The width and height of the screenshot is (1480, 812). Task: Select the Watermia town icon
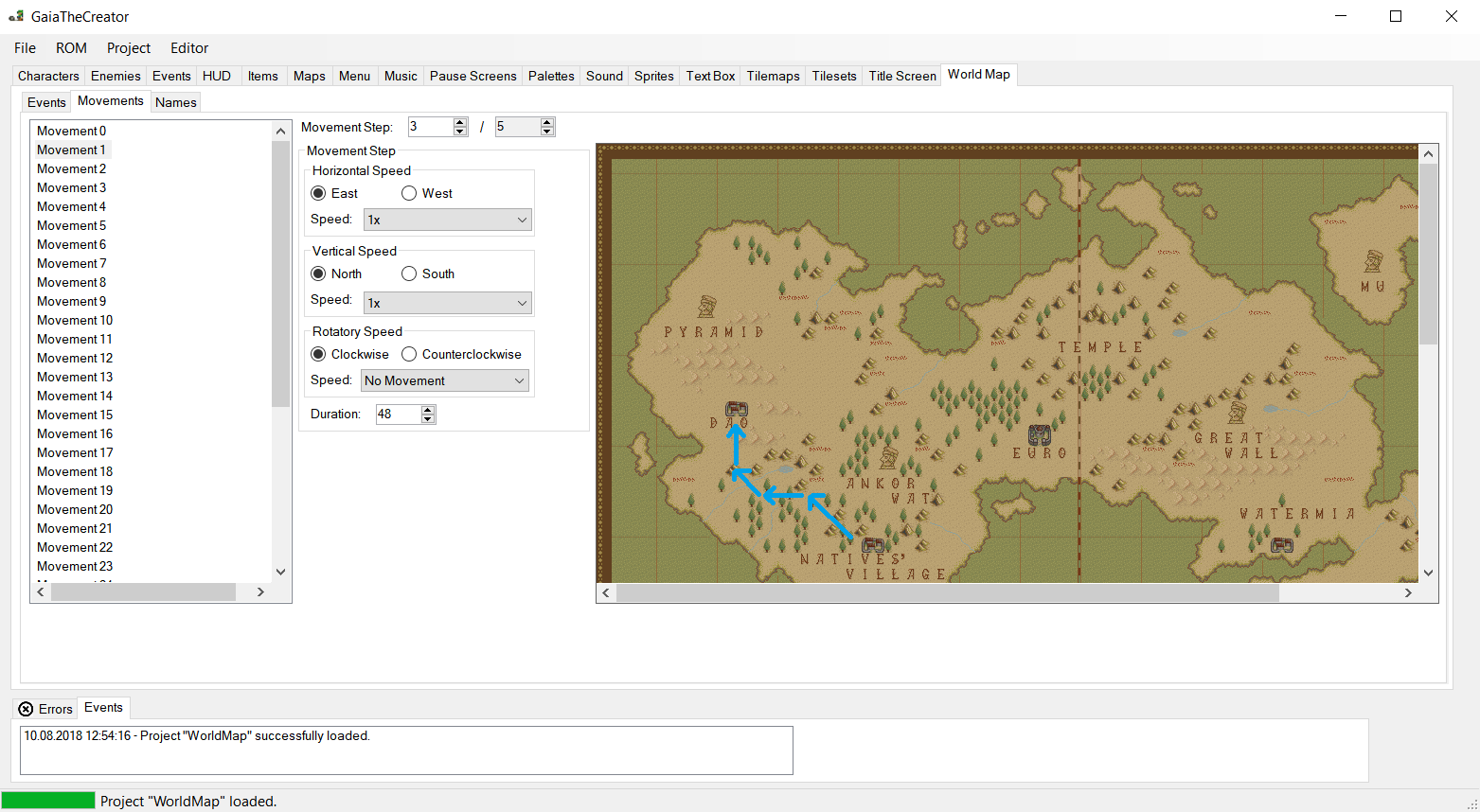pyautogui.click(x=1281, y=546)
